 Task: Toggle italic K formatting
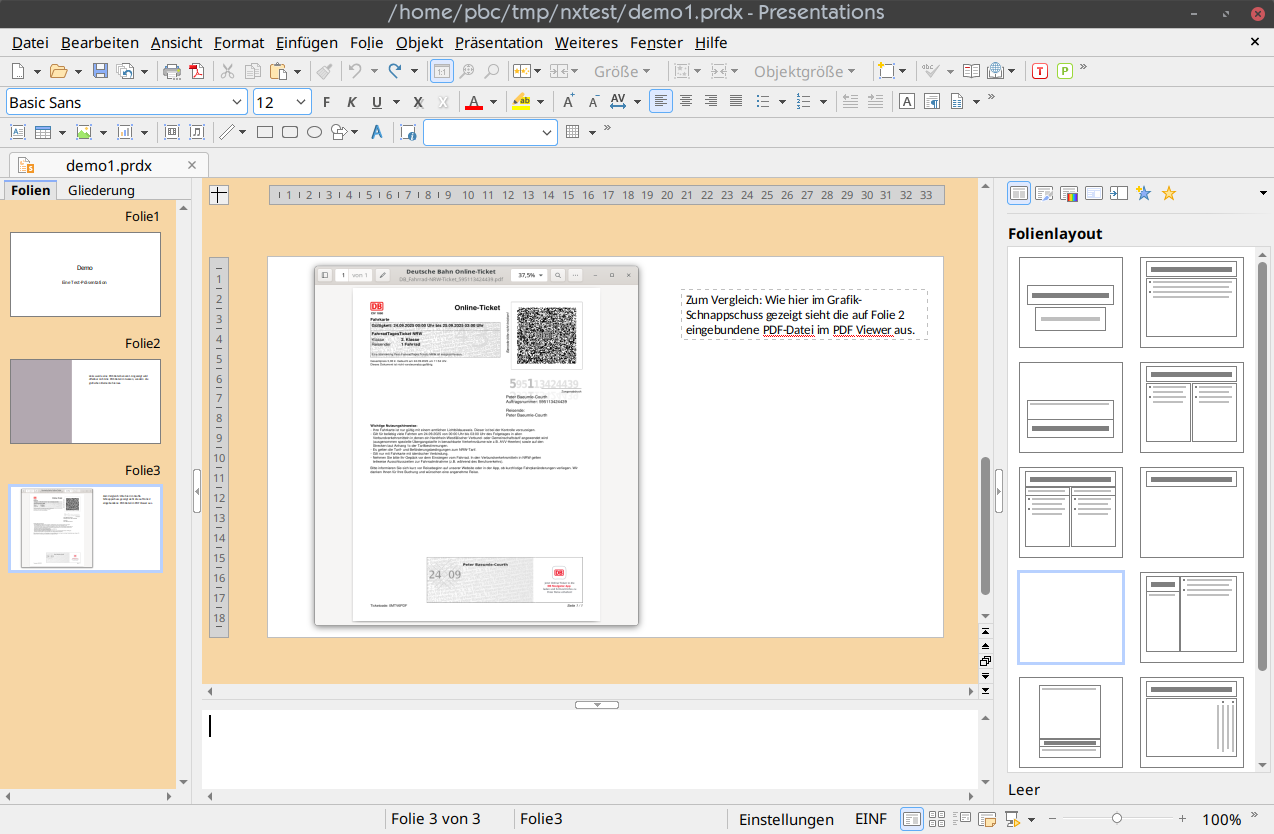pos(352,101)
